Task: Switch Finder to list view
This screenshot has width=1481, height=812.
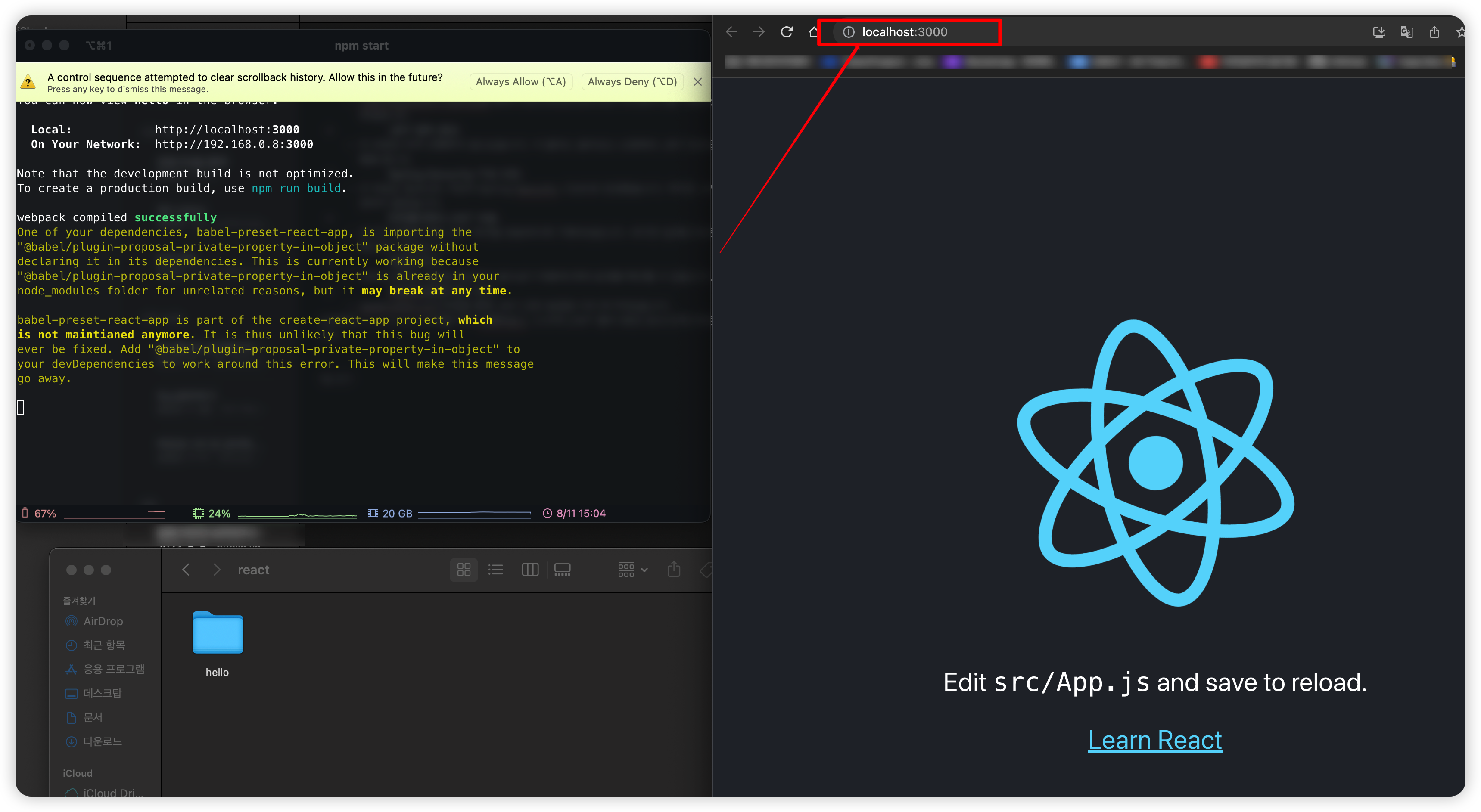Action: click(x=495, y=570)
